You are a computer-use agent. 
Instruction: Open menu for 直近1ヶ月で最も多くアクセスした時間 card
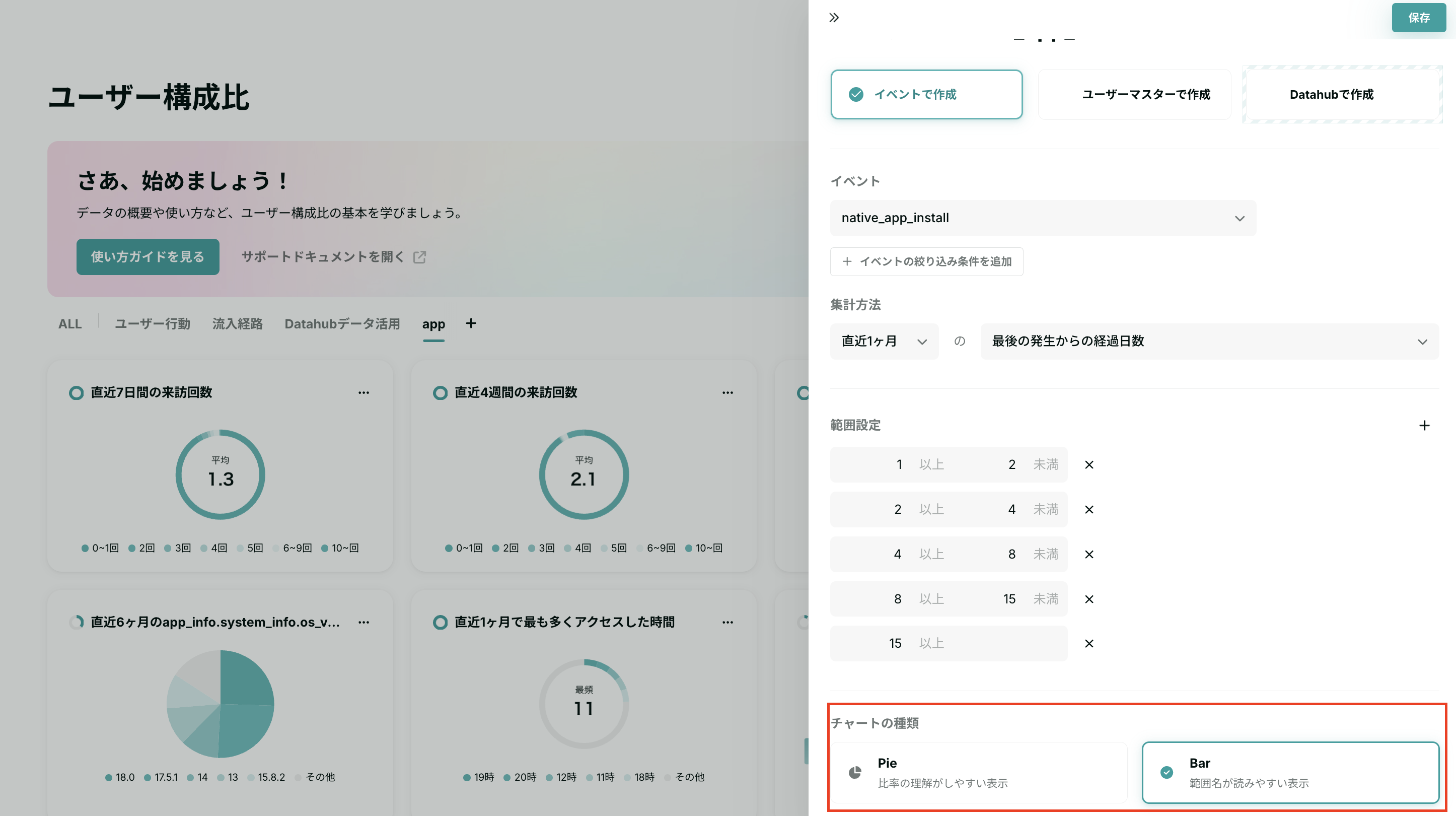pos(727,622)
